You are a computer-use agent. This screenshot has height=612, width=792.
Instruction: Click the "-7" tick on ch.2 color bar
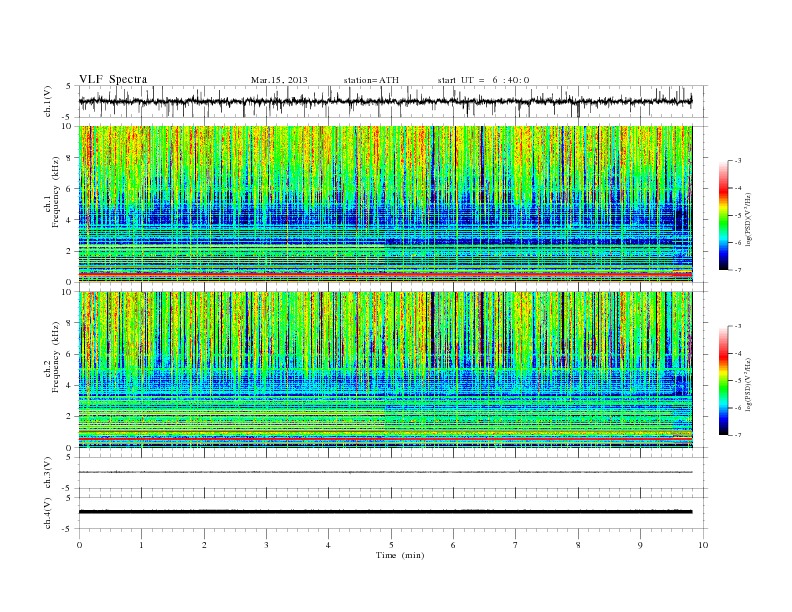[738, 435]
